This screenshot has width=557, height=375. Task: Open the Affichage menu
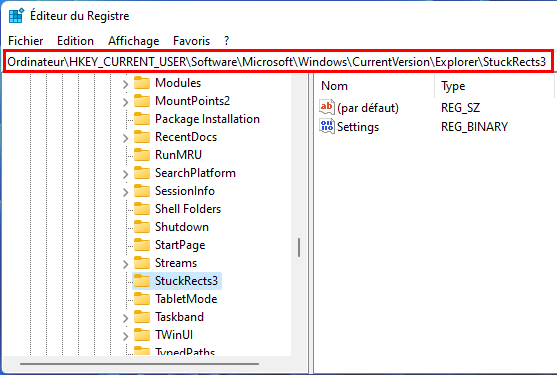(134, 41)
